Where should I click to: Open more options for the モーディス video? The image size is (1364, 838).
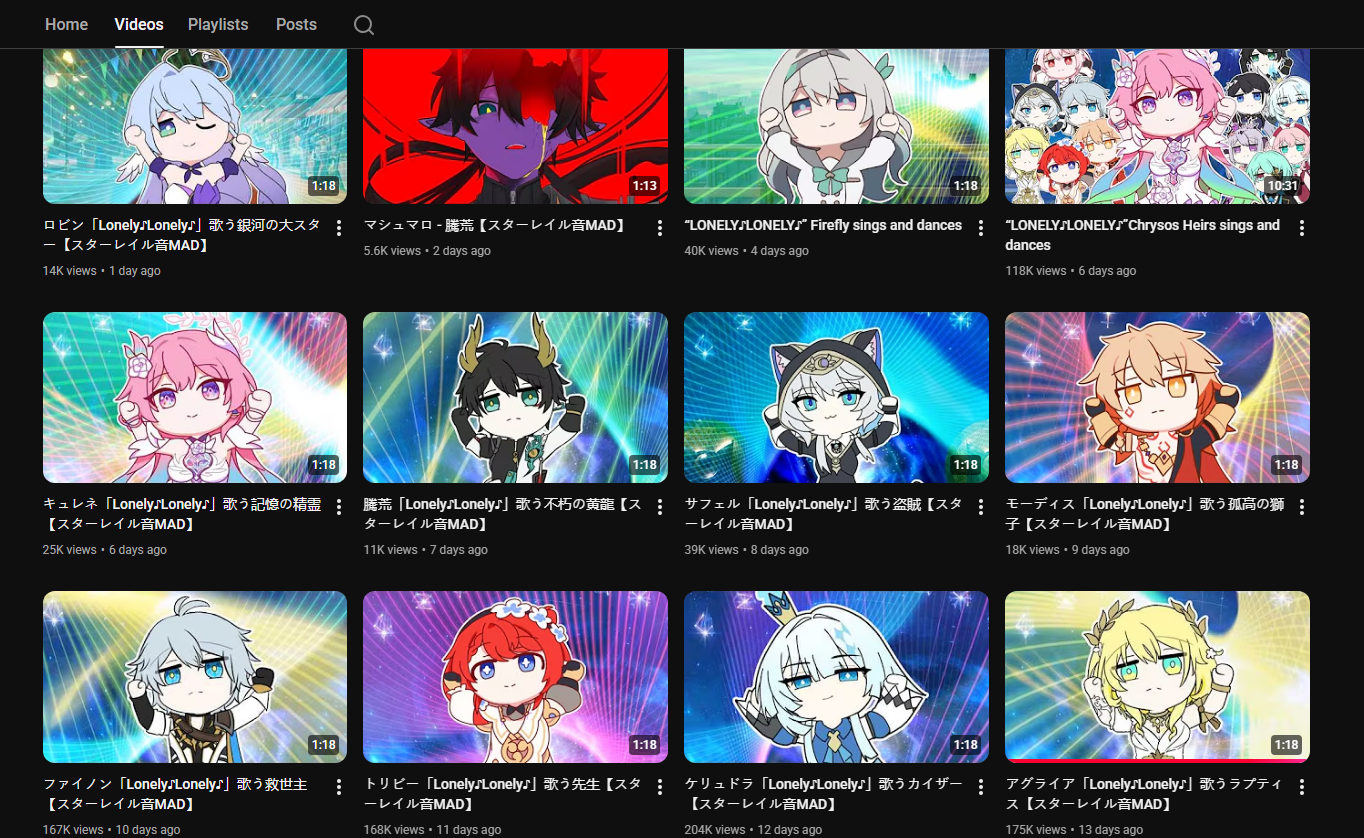(1302, 507)
